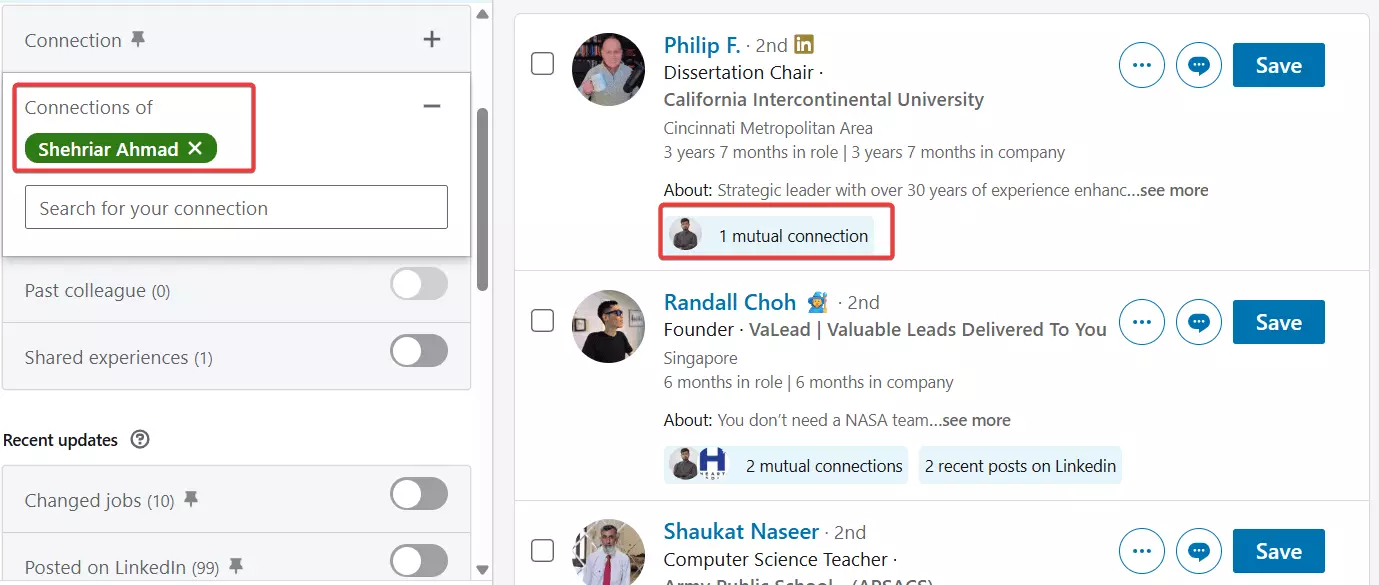This screenshot has width=1379, height=585.
Task: Save Philip F.'s profile
Action: [x=1278, y=64]
